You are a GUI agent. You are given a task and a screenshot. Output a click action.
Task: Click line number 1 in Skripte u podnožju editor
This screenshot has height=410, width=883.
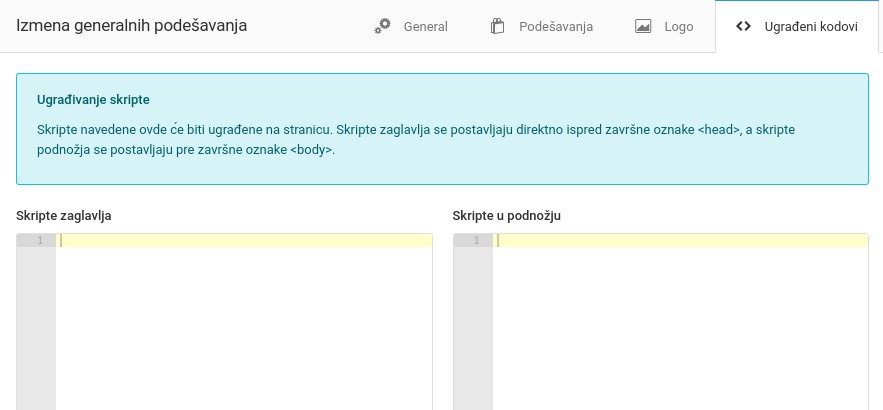(x=476, y=240)
